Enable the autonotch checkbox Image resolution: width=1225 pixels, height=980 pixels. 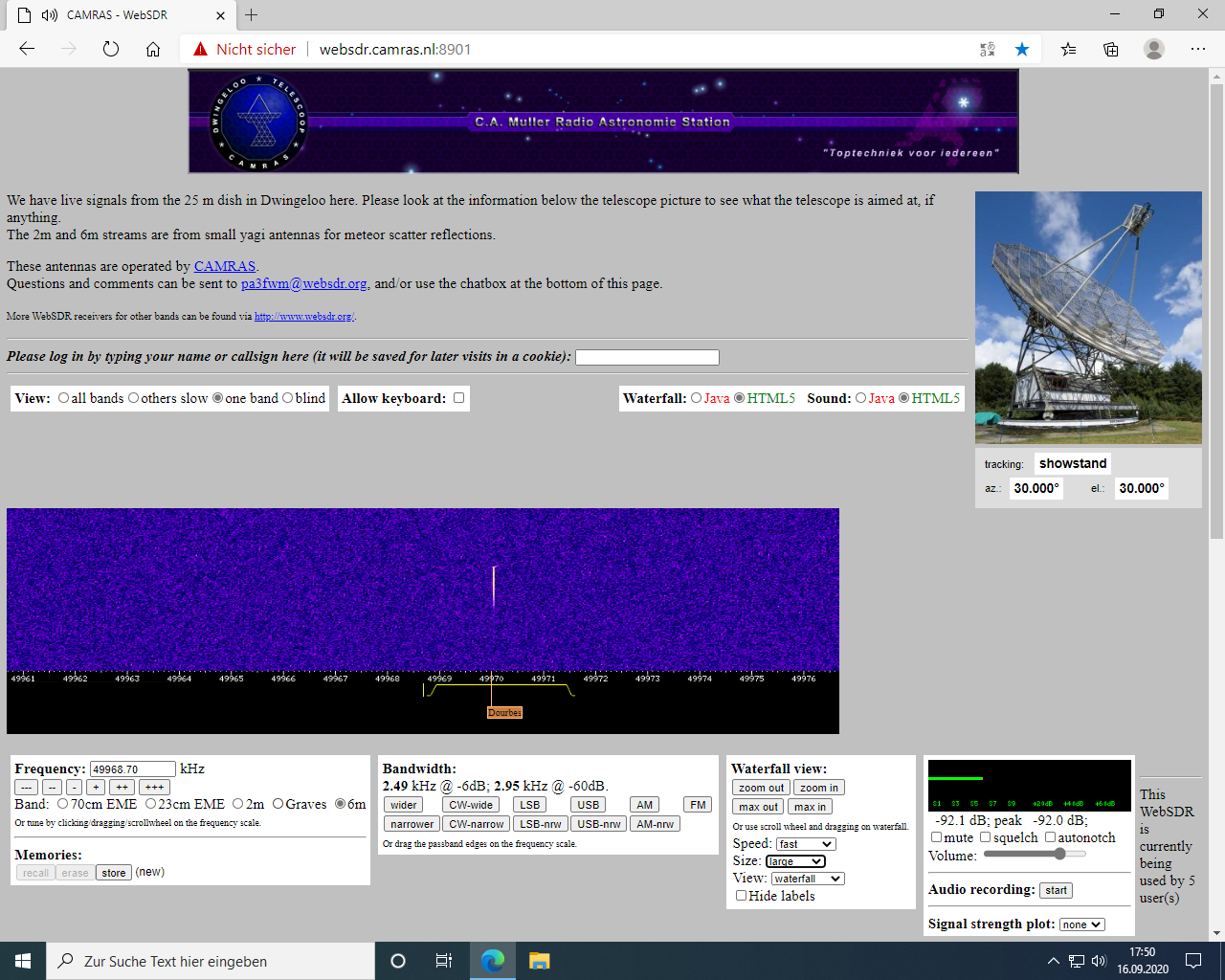[1050, 837]
